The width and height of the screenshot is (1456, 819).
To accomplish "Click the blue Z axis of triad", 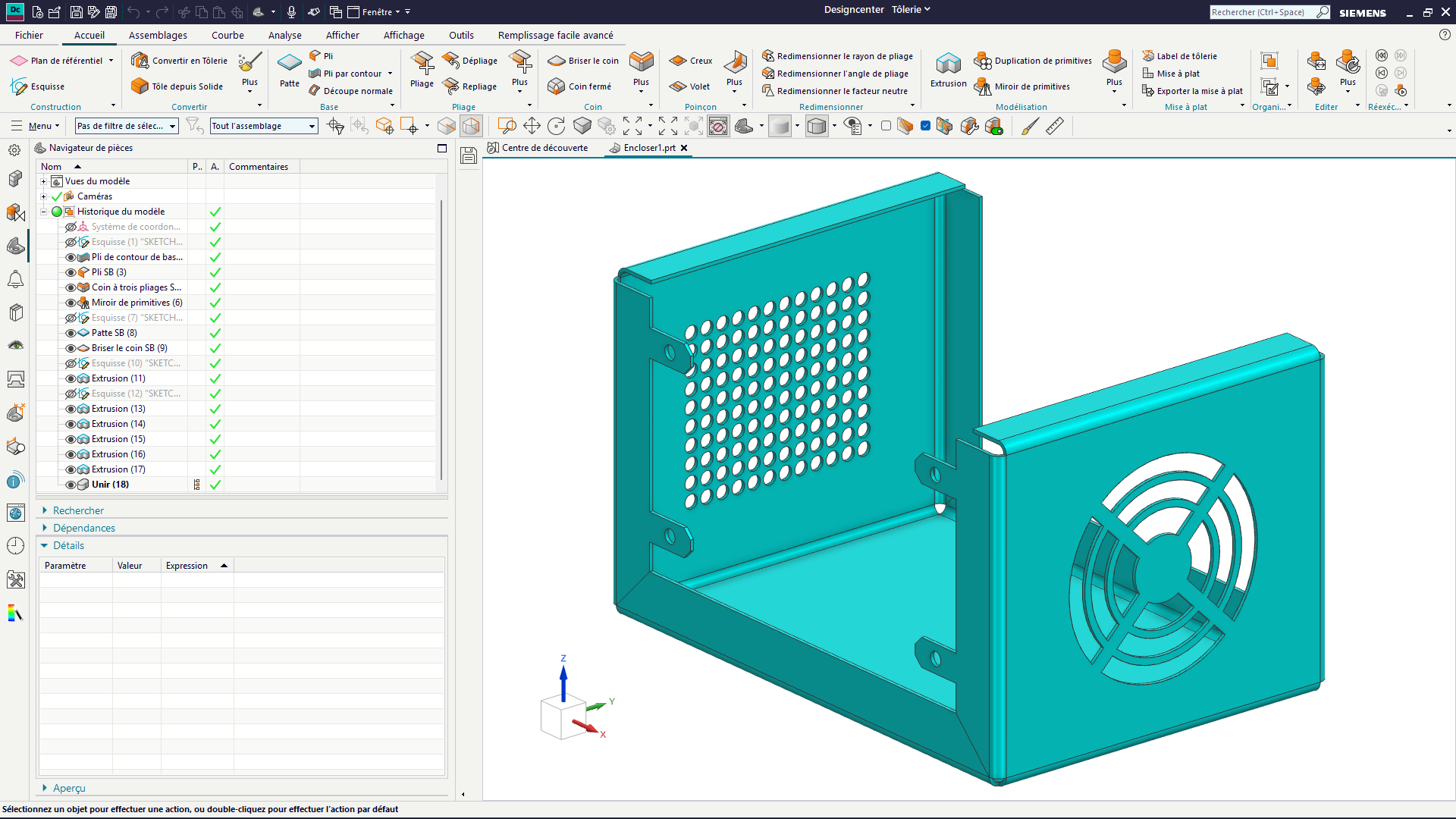I will tap(563, 682).
